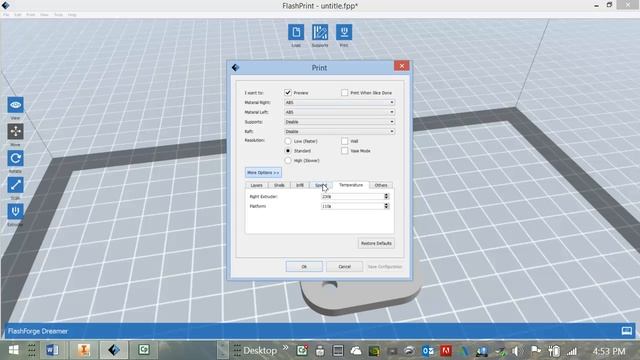
Task: Collapse the More Options section
Action: tap(263, 173)
